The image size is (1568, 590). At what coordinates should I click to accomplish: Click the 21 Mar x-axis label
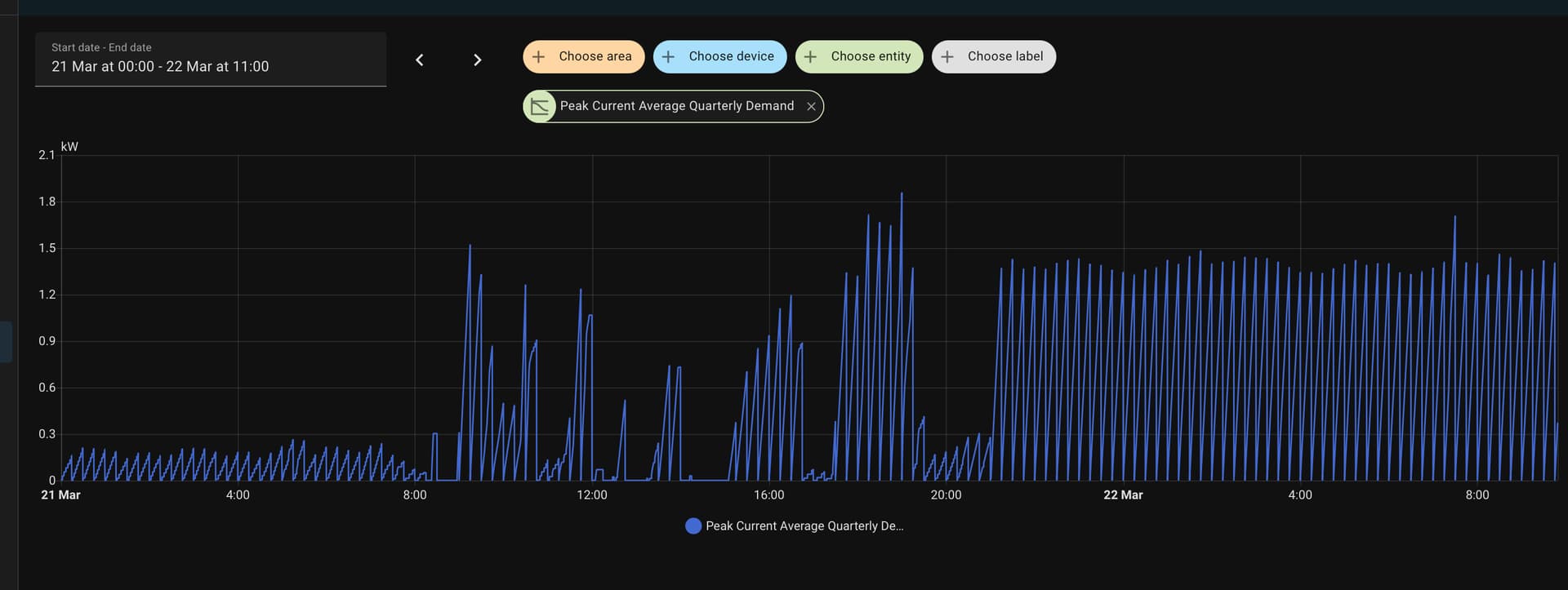(60, 495)
